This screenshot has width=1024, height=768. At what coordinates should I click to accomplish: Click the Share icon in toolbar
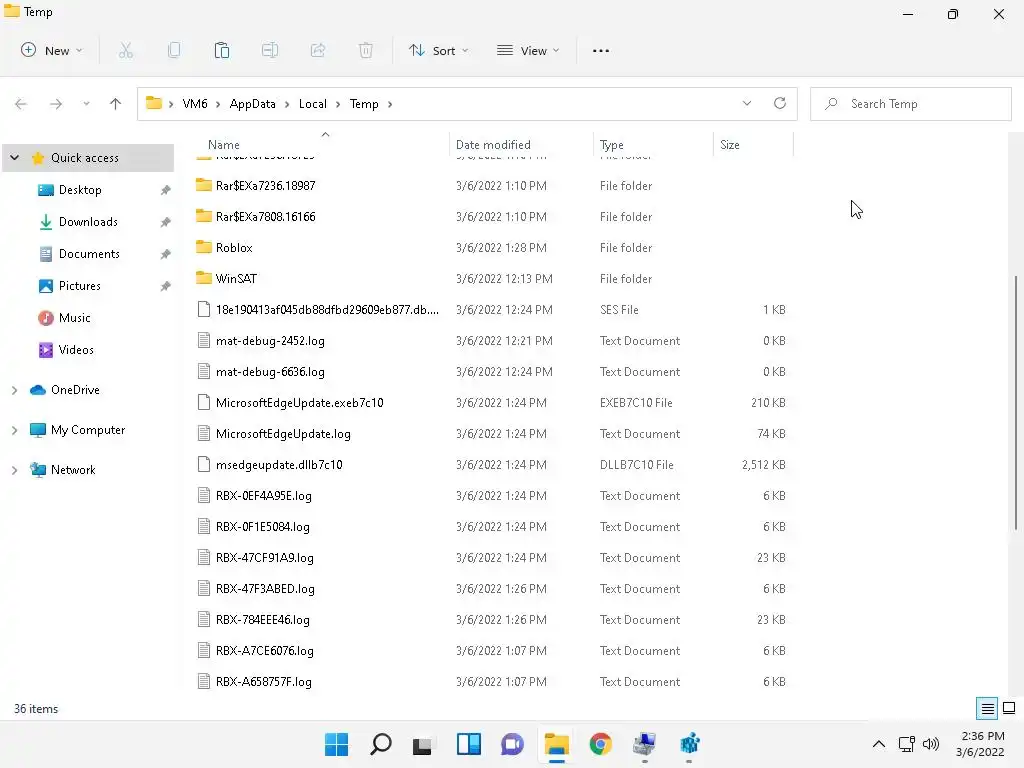point(318,50)
